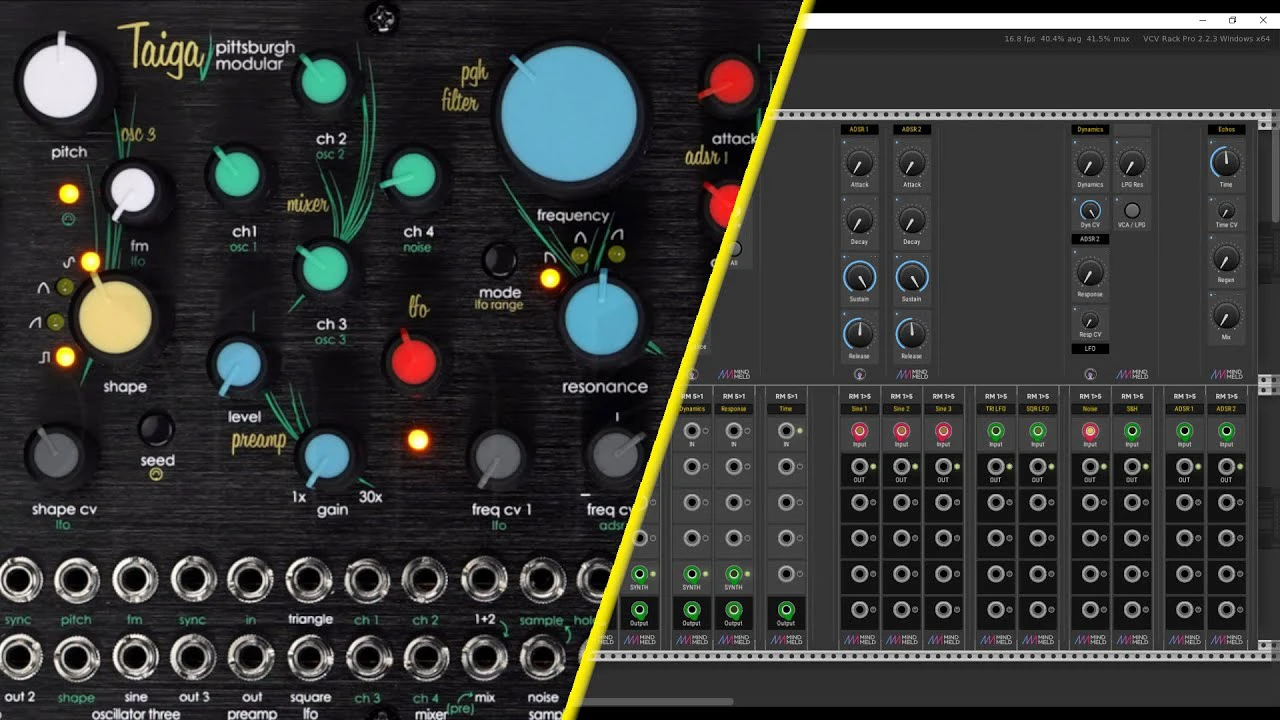The image size is (1280, 720).
Task: Click the LPG Res knob
Action: tap(1132, 163)
